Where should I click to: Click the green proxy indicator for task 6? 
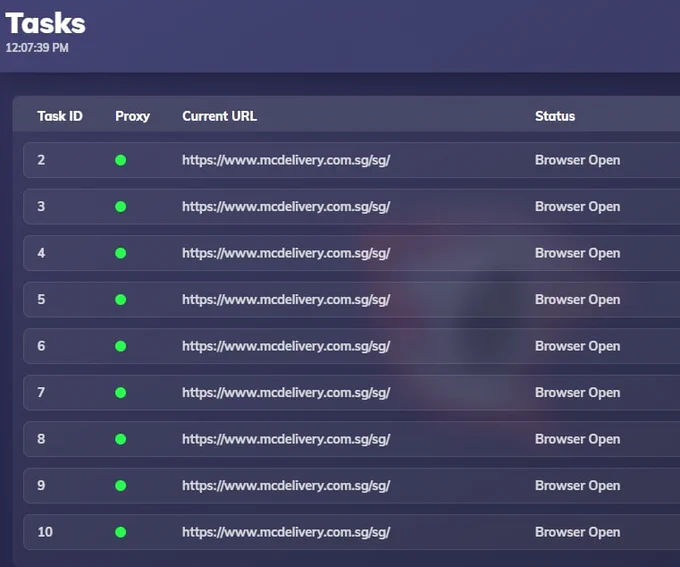(x=121, y=346)
